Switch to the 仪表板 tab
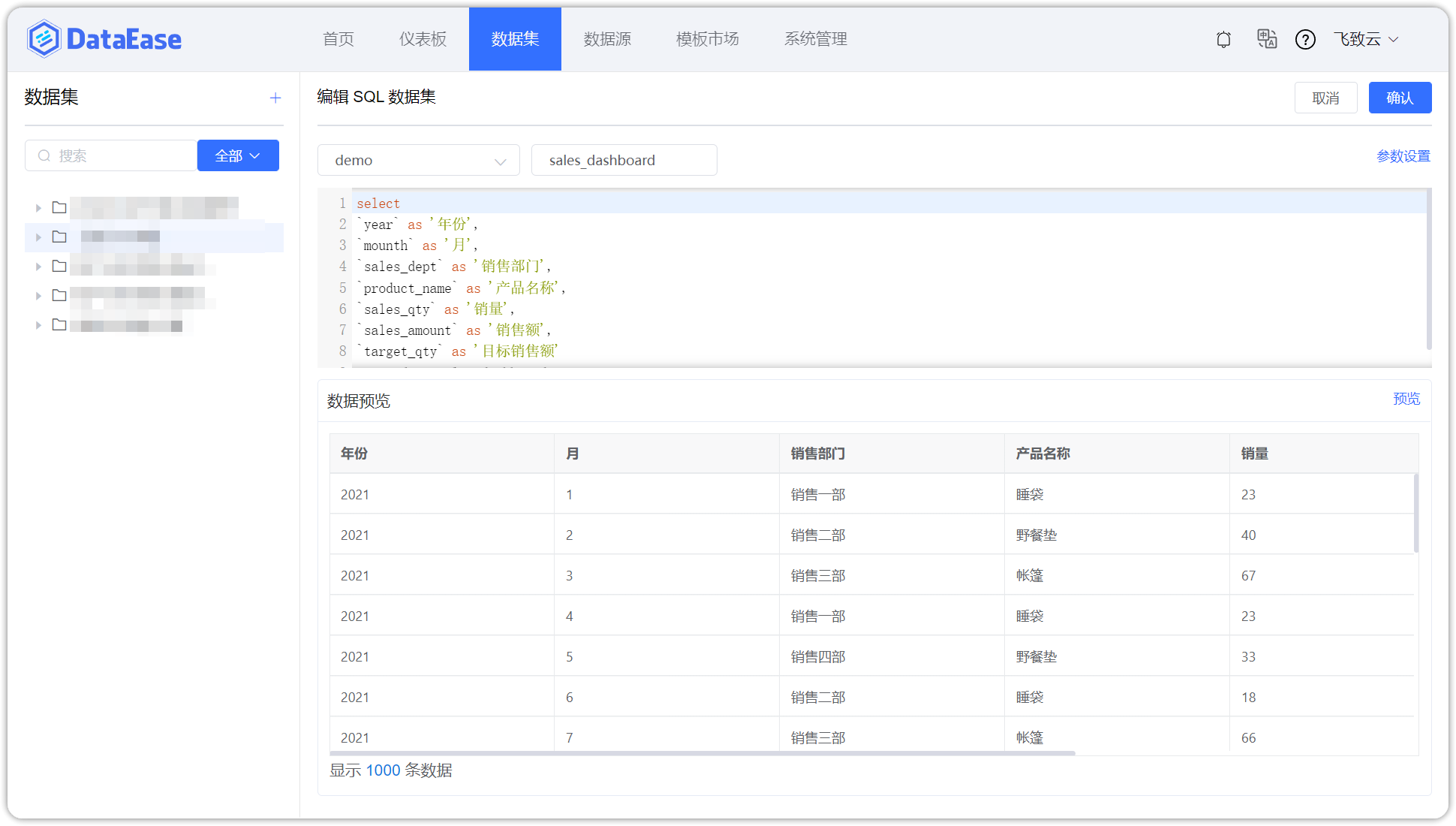Image resolution: width=1456 pixels, height=826 pixels. coord(422,39)
